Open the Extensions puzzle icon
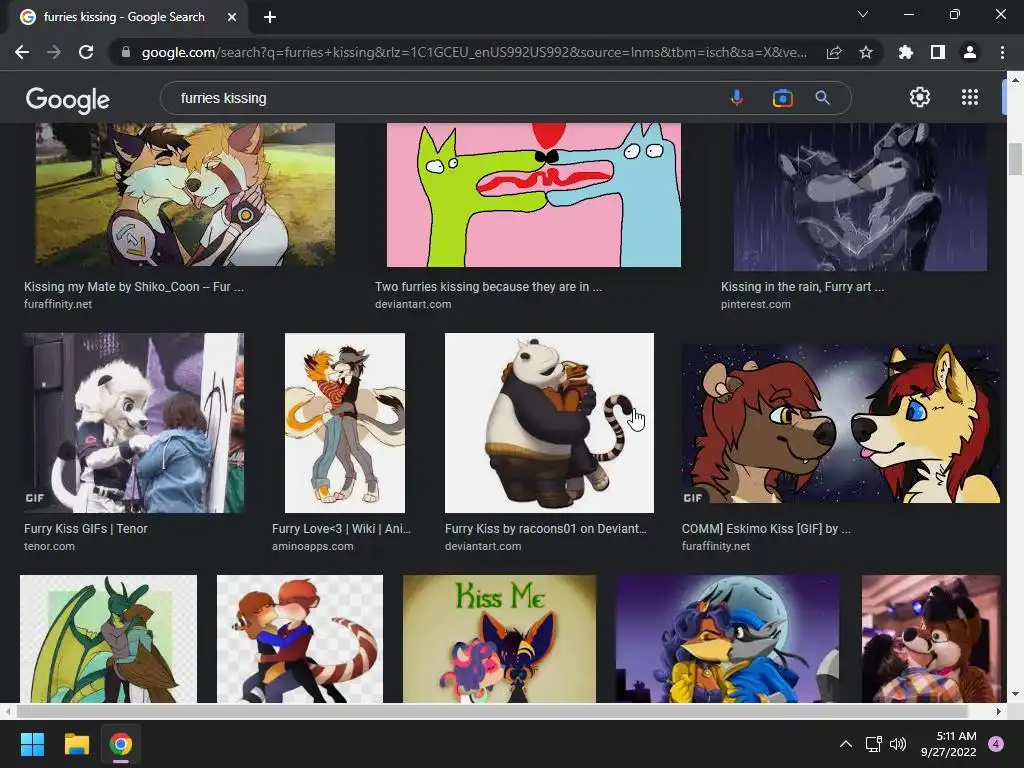The width and height of the screenshot is (1024, 768). pos(906,52)
